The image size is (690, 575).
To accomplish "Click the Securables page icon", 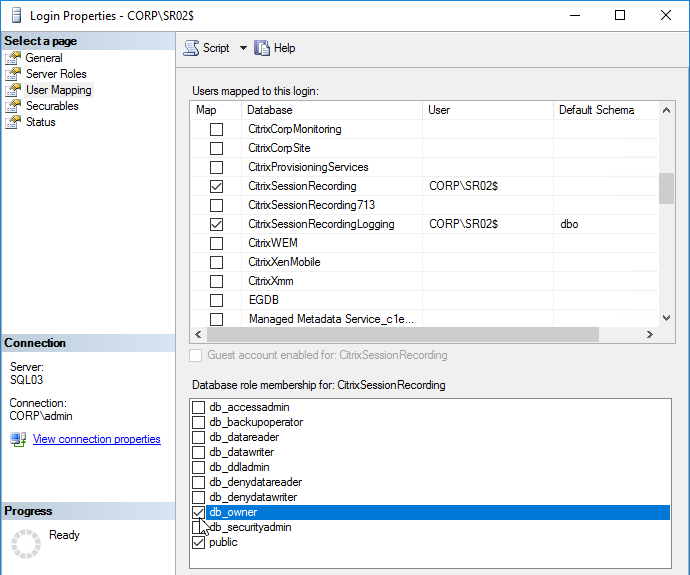I will [x=13, y=106].
